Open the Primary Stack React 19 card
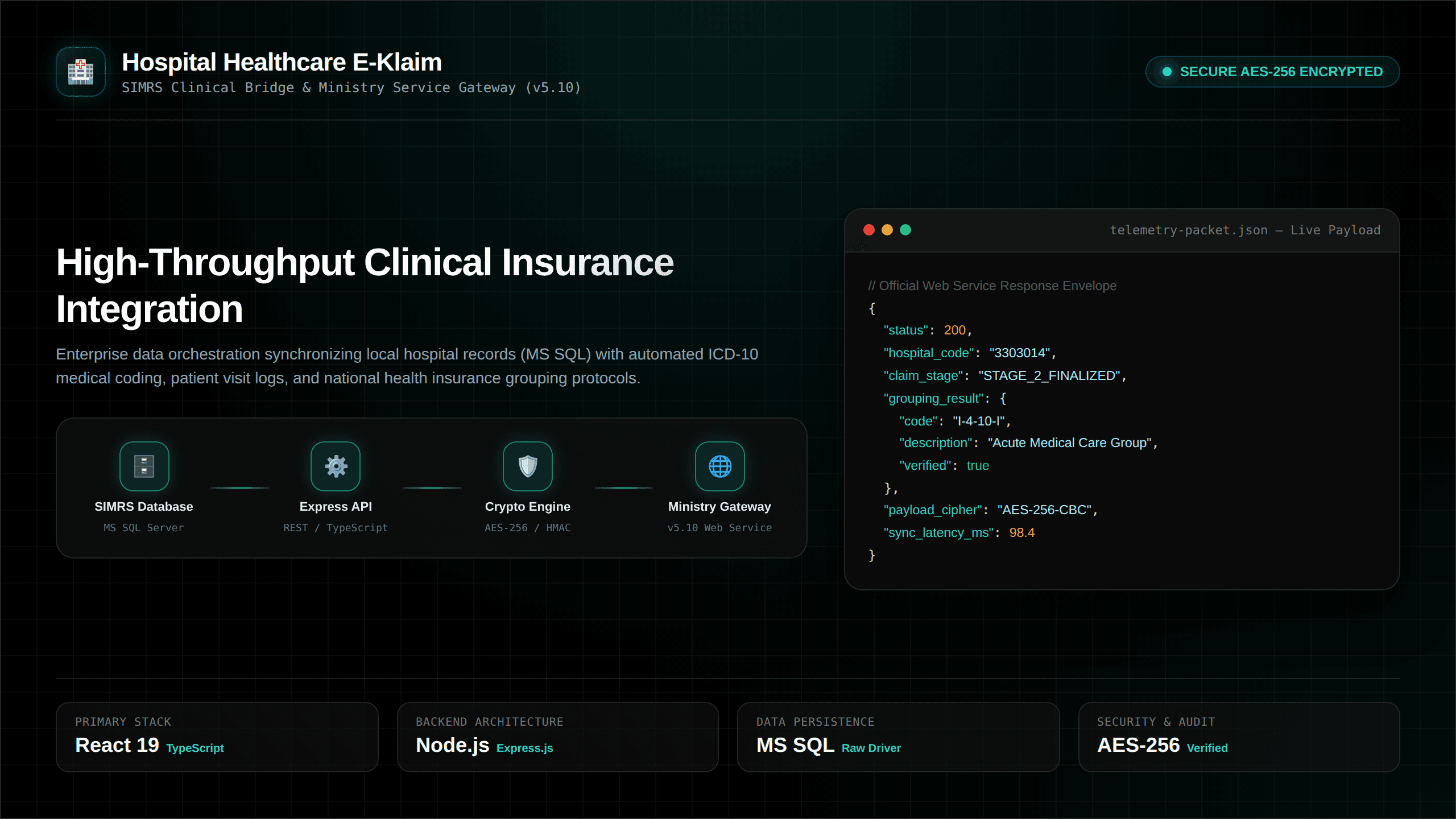The height and width of the screenshot is (819, 1456). point(217,737)
